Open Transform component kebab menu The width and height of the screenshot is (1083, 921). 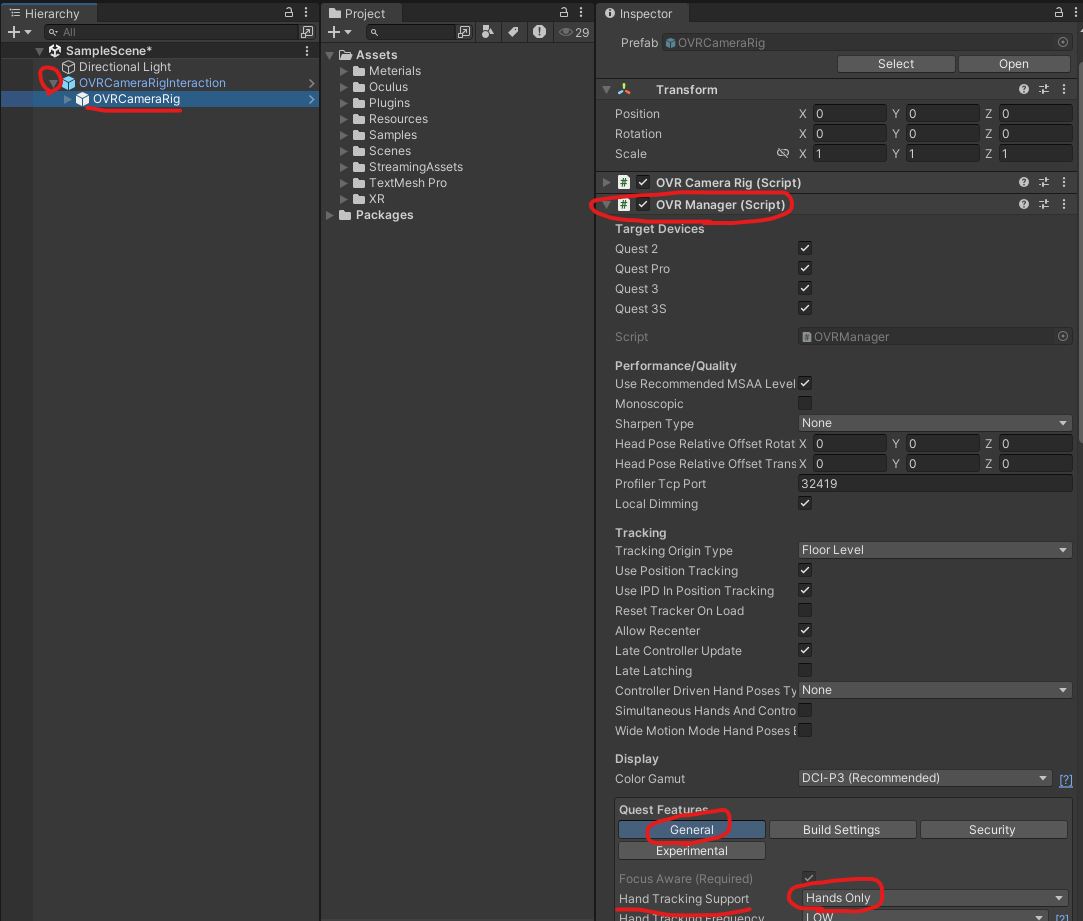(x=1064, y=89)
